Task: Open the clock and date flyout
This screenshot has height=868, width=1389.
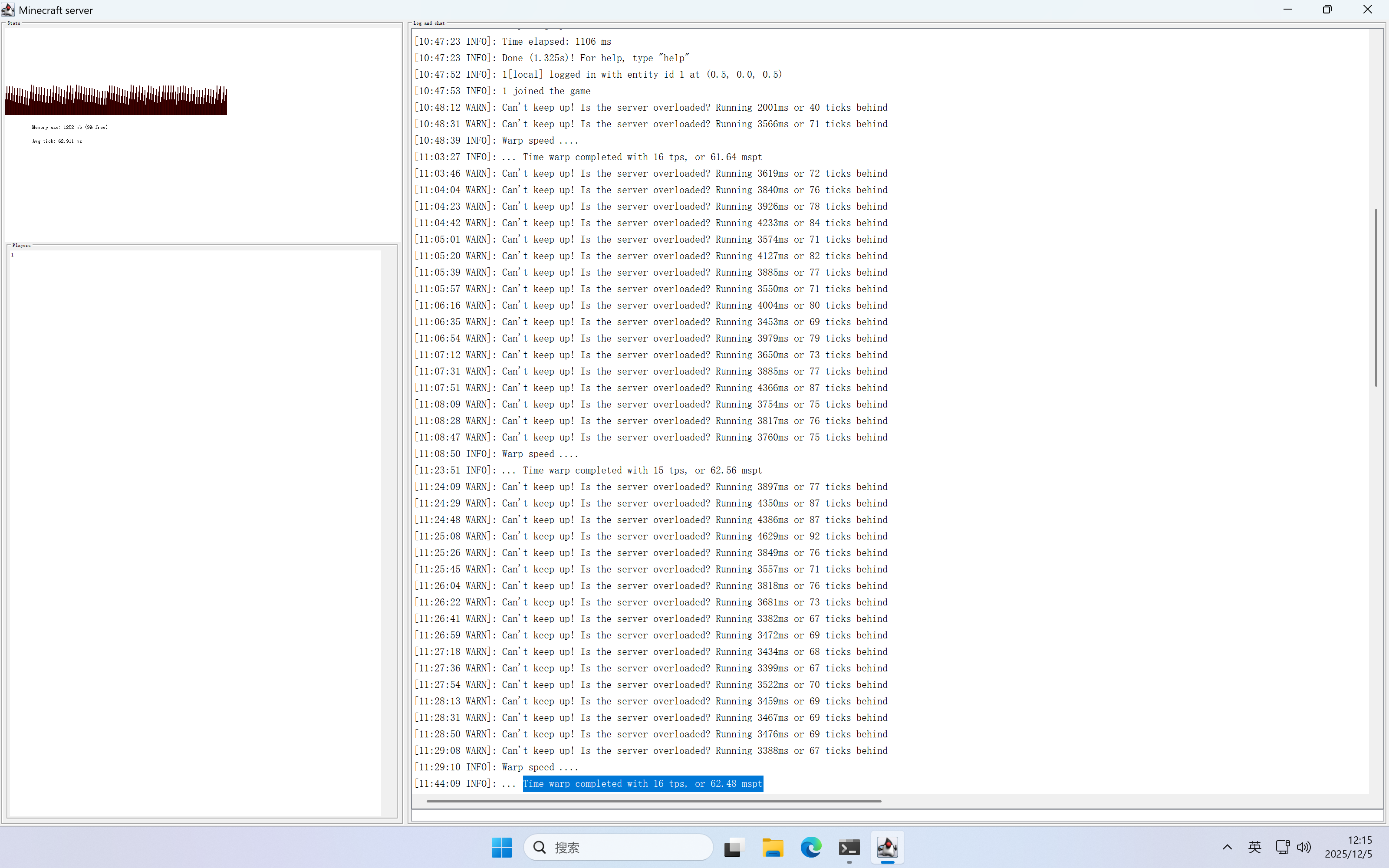Action: (x=1348, y=847)
